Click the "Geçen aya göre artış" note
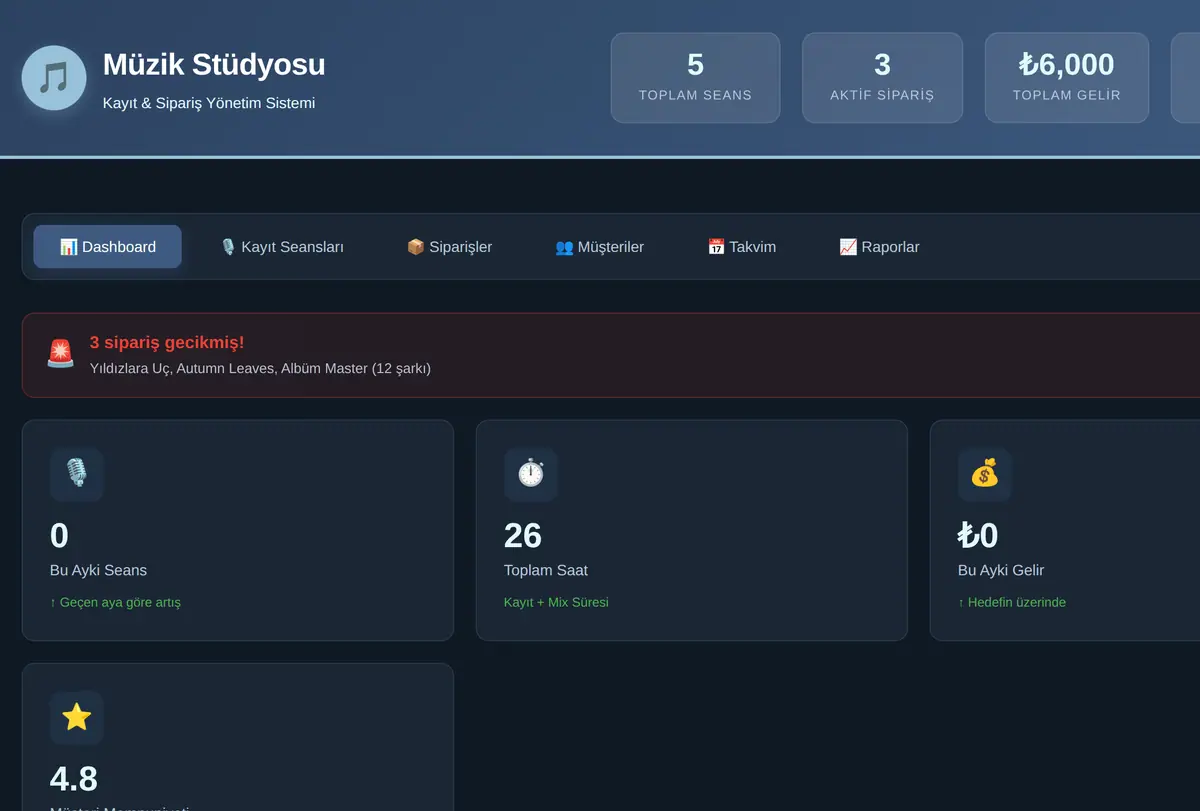 tap(115, 602)
